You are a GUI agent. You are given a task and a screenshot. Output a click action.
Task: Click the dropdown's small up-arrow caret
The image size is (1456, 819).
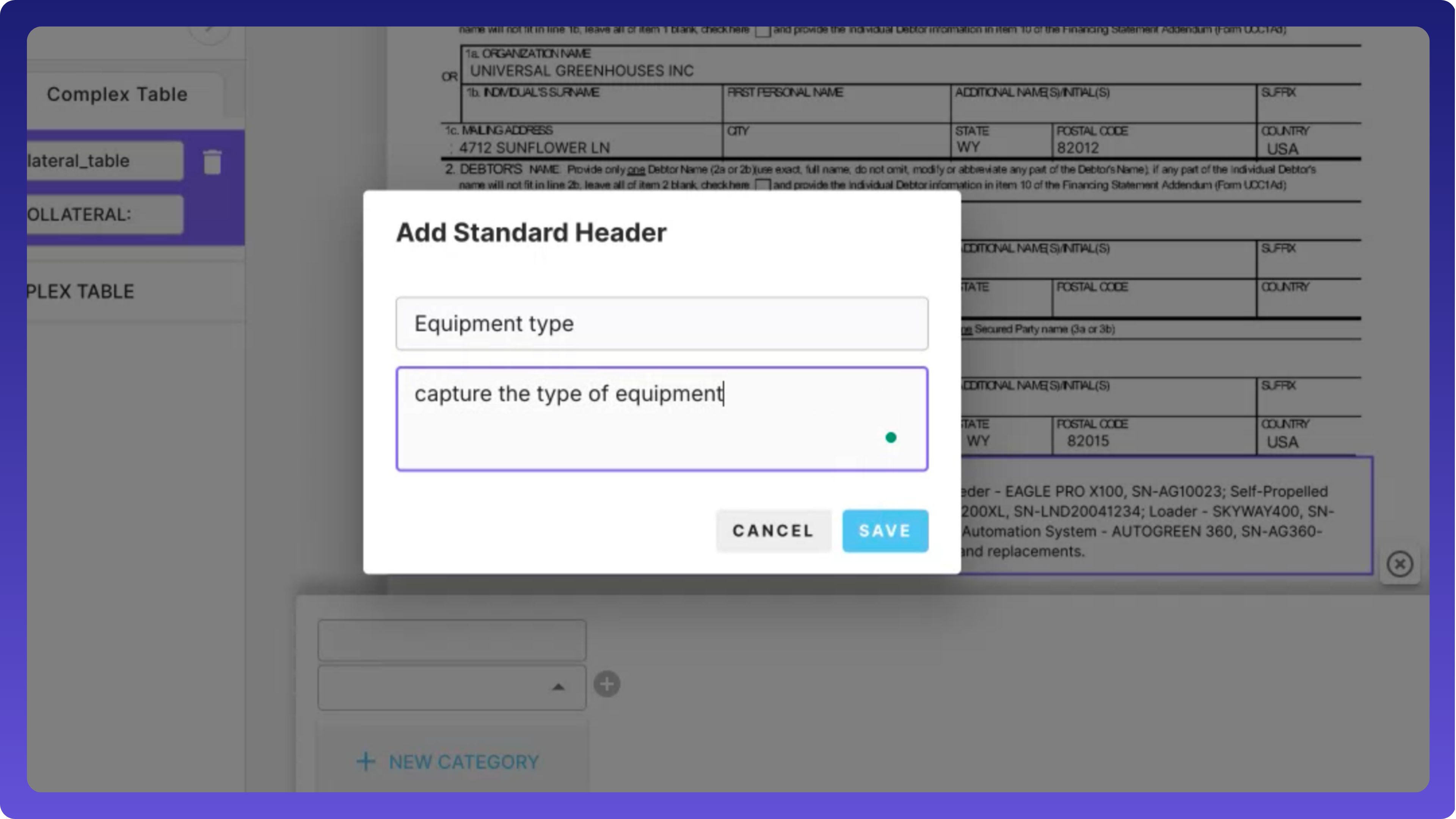558,687
